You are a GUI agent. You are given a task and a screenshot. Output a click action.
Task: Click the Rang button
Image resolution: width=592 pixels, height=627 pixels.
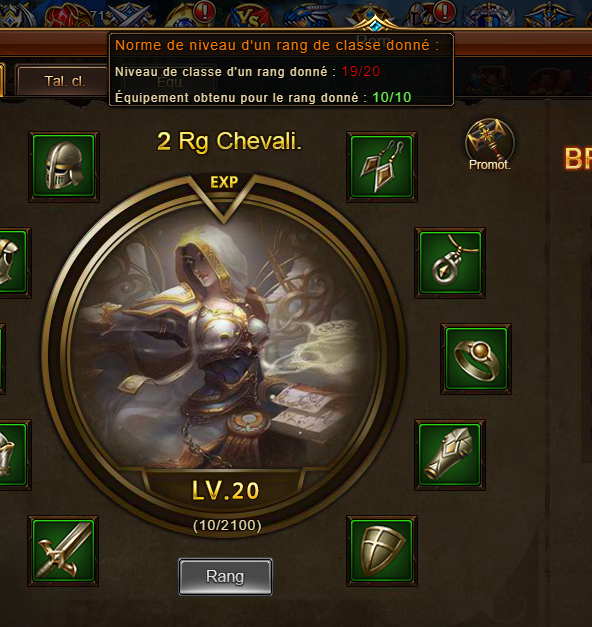(225, 577)
